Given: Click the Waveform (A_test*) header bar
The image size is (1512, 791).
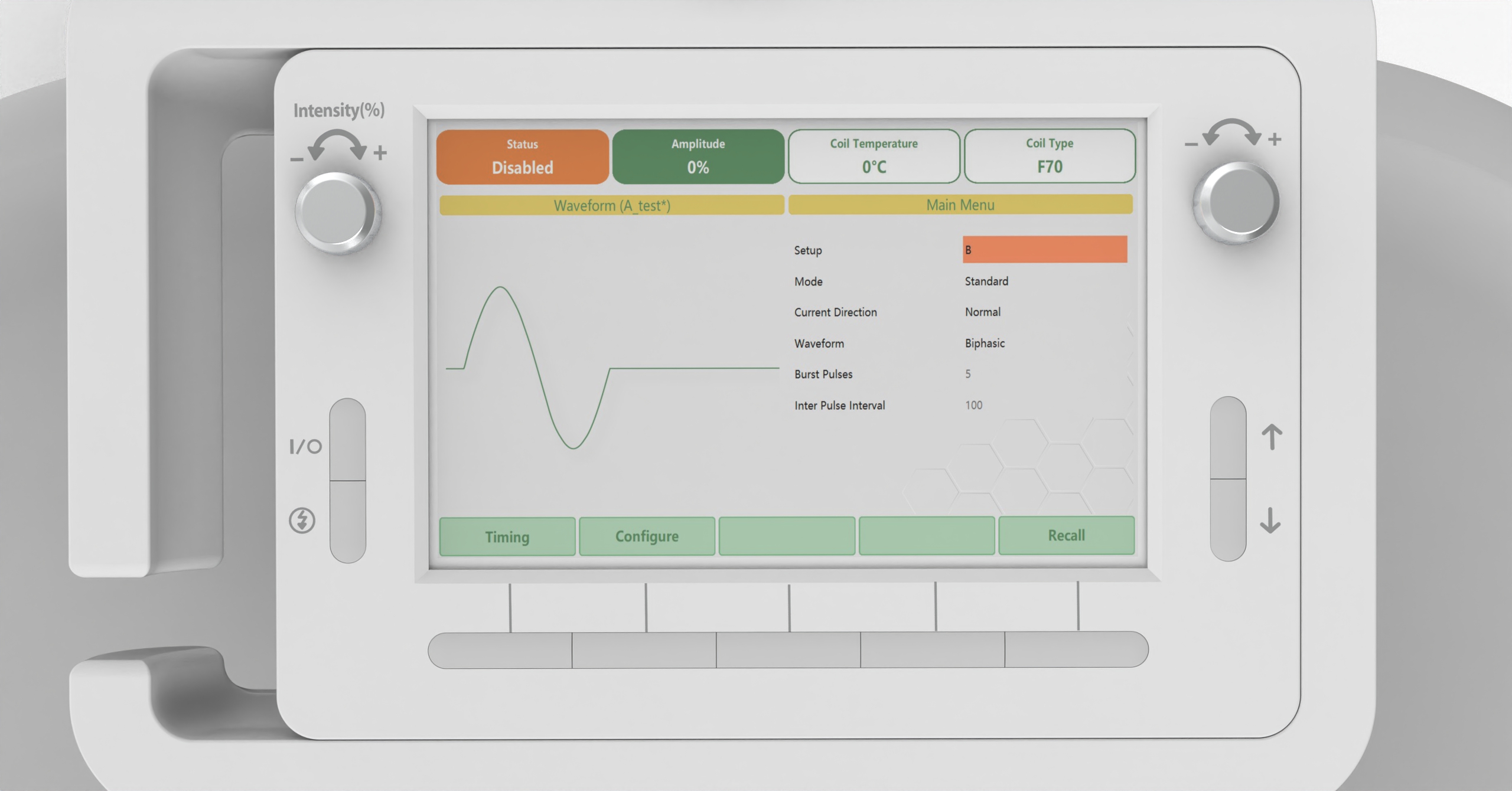Looking at the screenshot, I should [x=612, y=205].
